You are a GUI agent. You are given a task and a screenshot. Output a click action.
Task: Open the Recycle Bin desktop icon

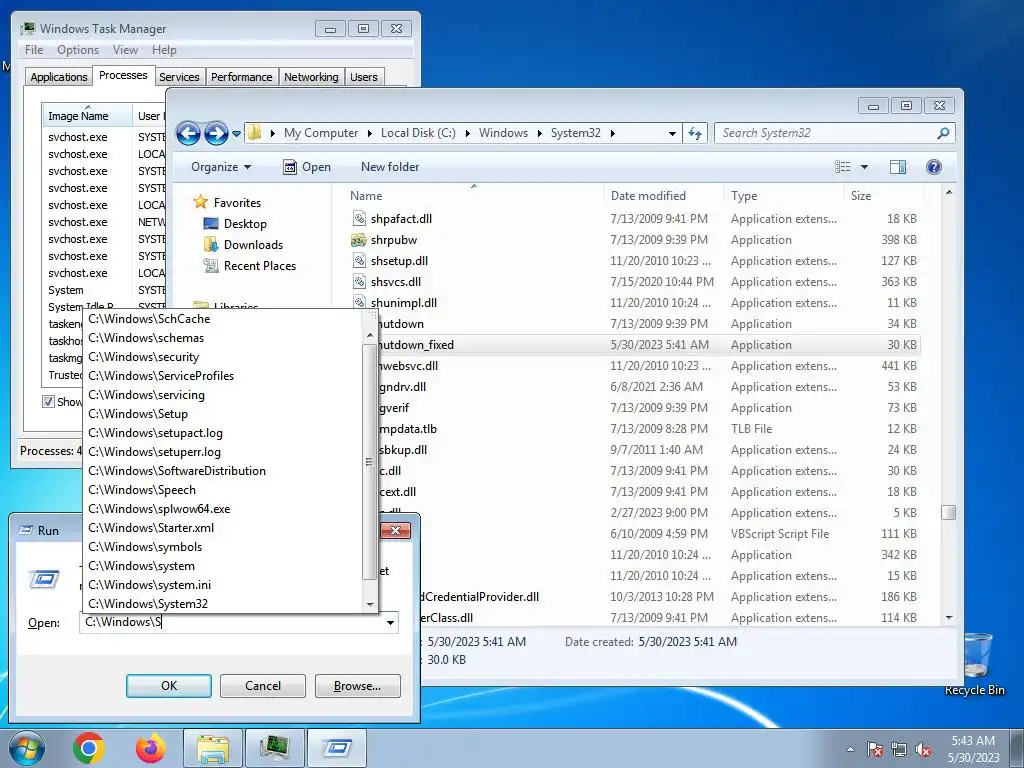(x=974, y=663)
